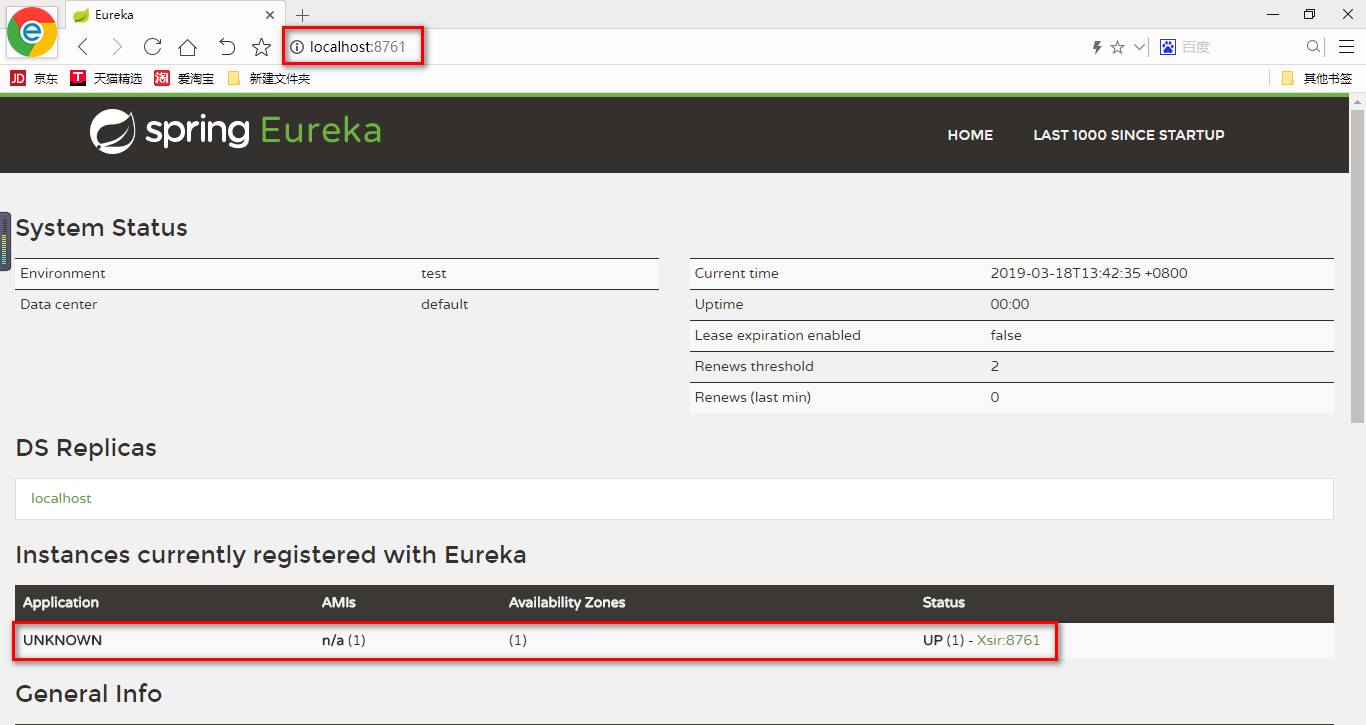This screenshot has width=1366, height=725.
Task: Click the spring Eureka logo
Action: point(235,131)
